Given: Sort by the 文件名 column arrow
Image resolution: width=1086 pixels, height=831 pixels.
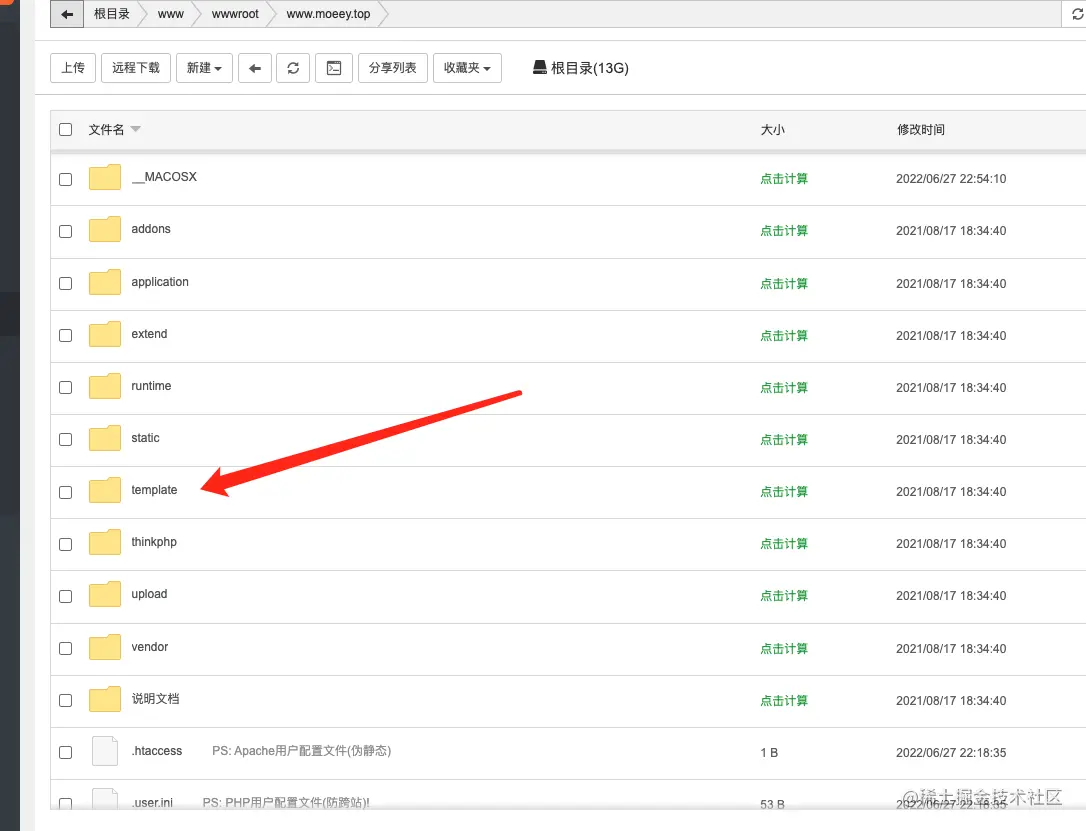Looking at the screenshot, I should (136, 129).
